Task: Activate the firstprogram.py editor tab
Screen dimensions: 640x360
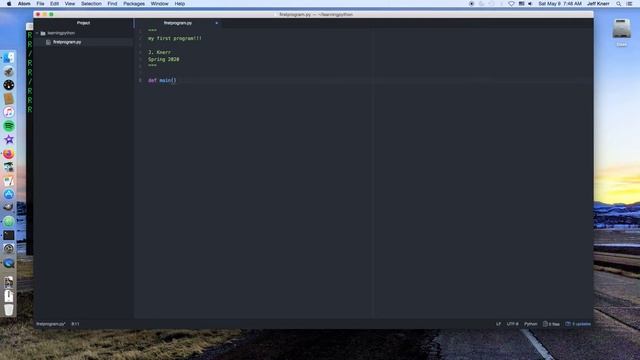Action: [178, 23]
